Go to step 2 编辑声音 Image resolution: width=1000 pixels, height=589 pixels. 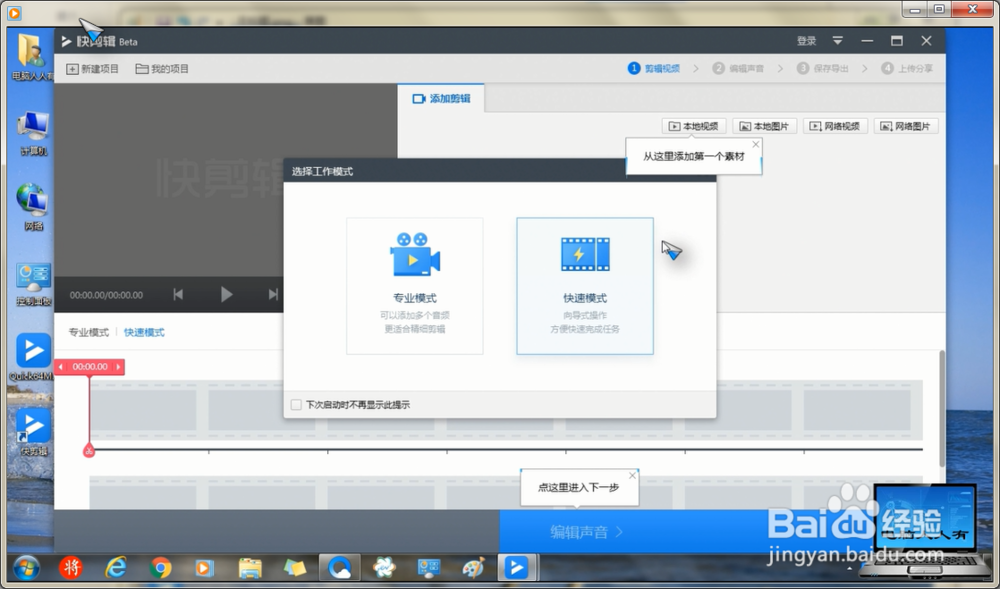(x=738, y=68)
